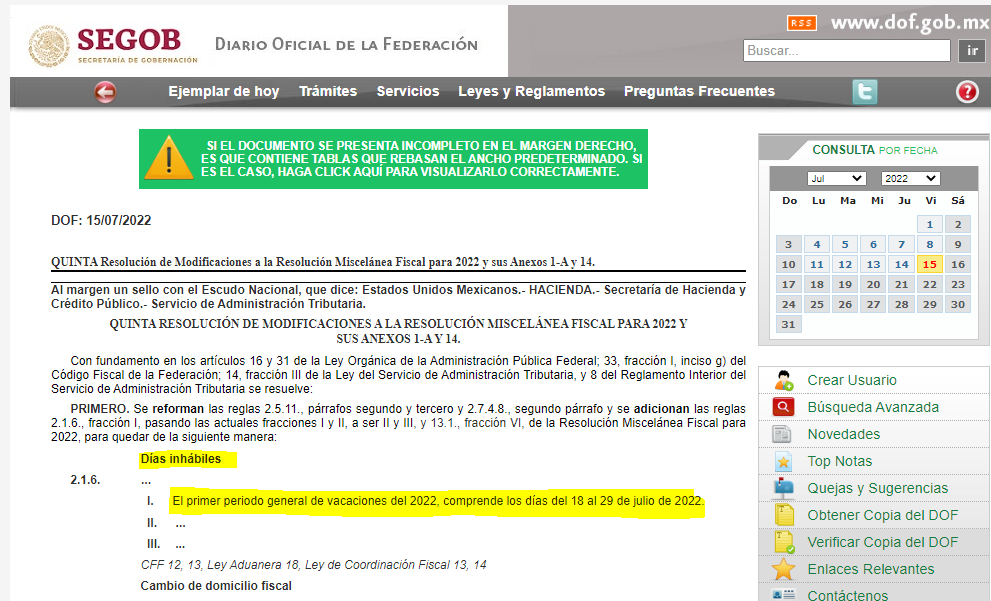Viewport: 991px width, 601px height.
Task: Select day 8 in the calendar
Action: (930, 245)
